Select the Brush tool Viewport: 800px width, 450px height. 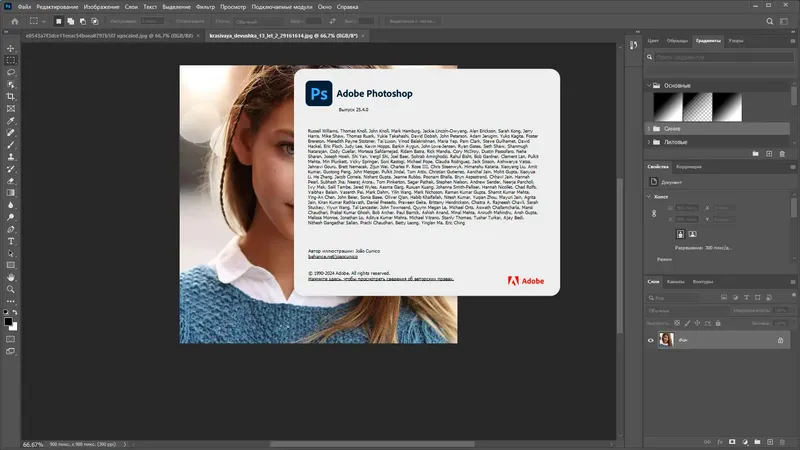(x=11, y=145)
